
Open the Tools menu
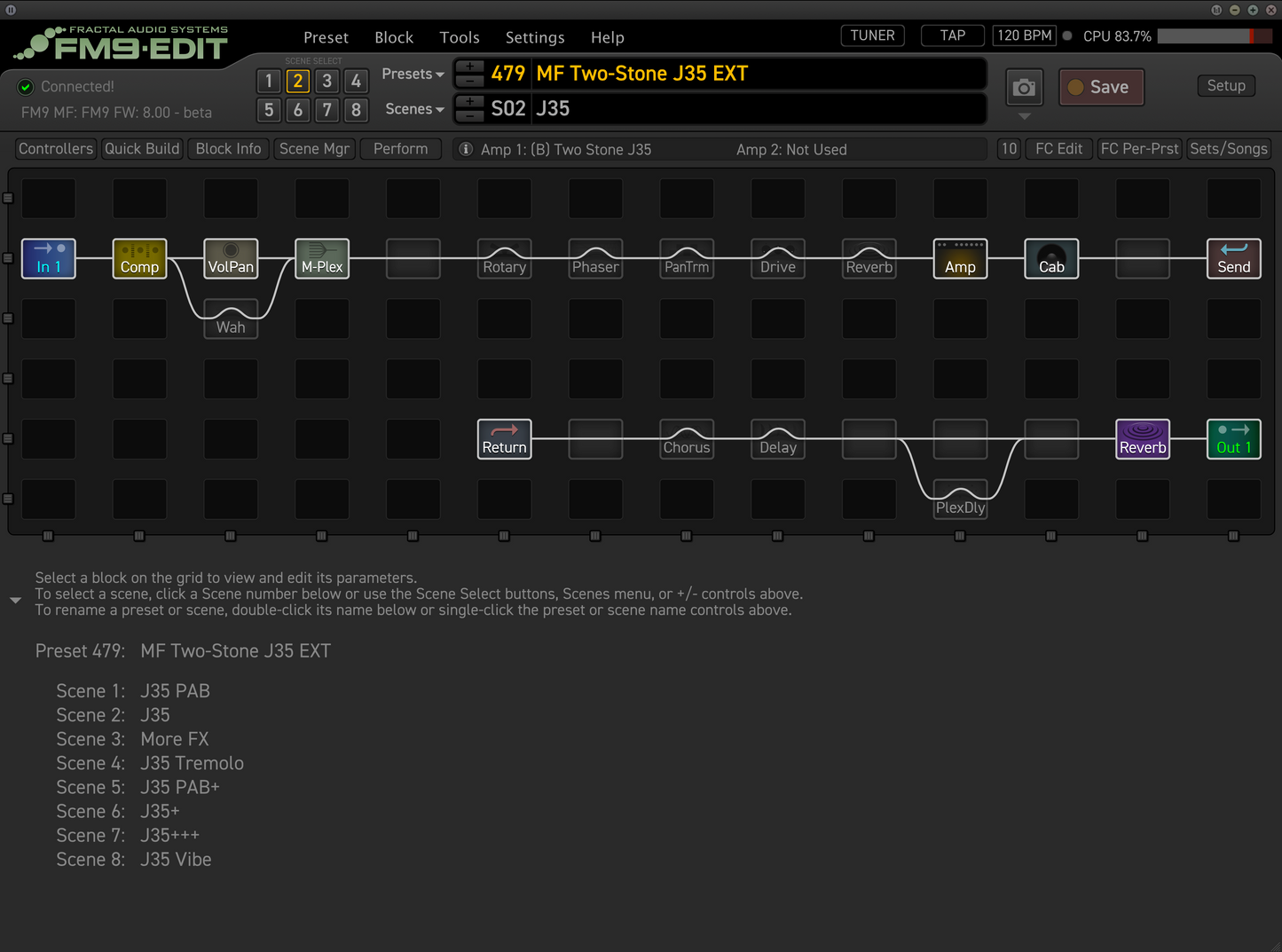(460, 37)
